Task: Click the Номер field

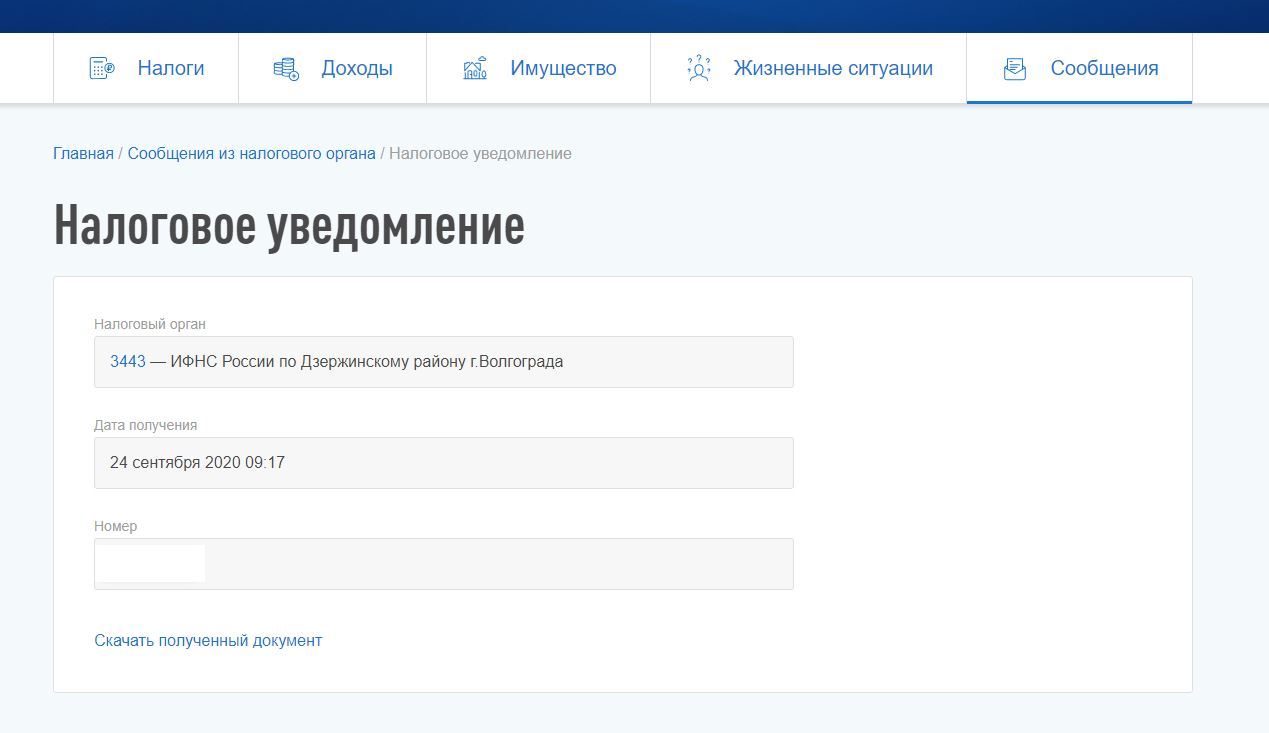Action: pyautogui.click(x=443, y=563)
